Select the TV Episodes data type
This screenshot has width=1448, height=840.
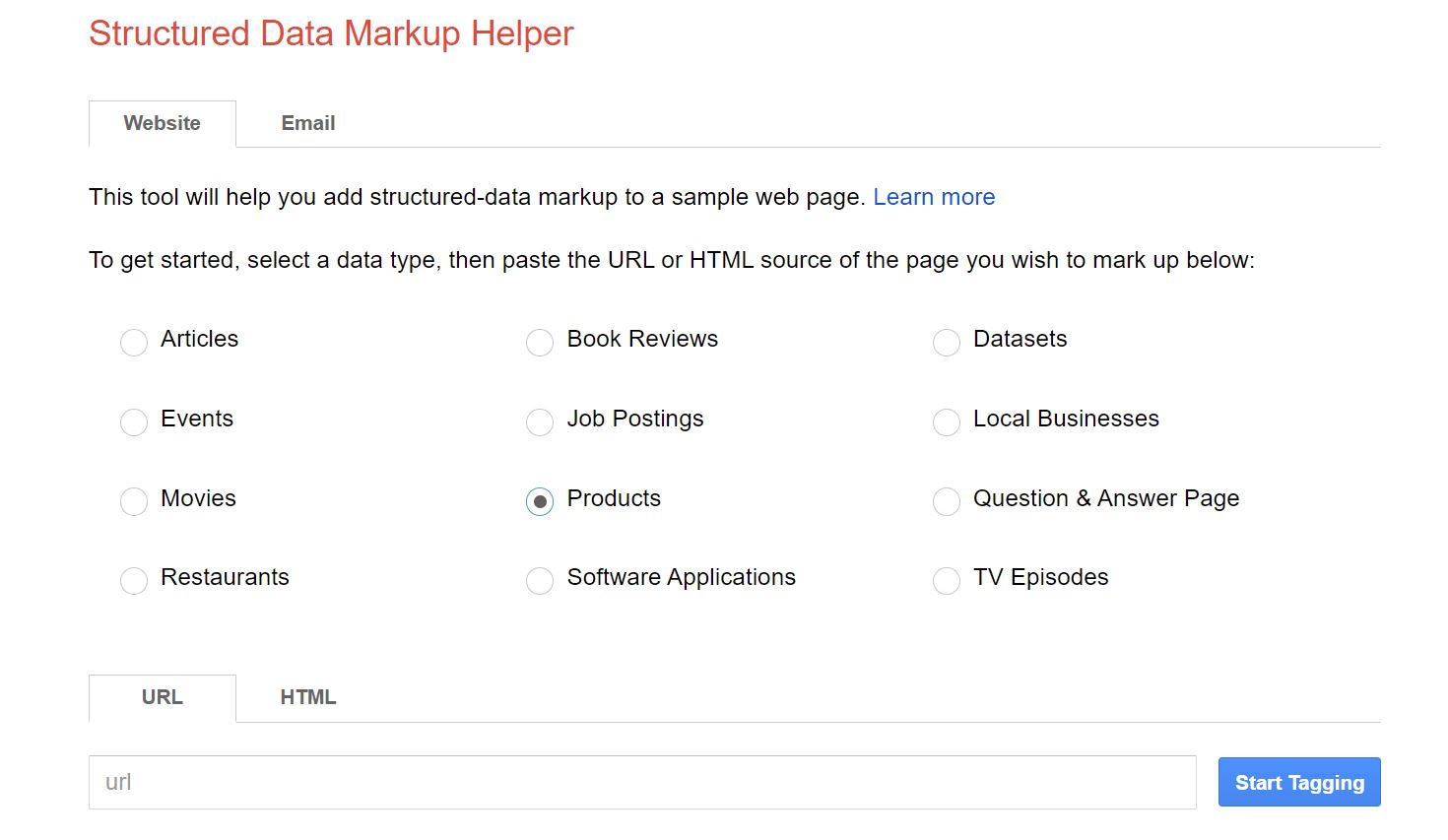pyautogui.click(x=947, y=580)
